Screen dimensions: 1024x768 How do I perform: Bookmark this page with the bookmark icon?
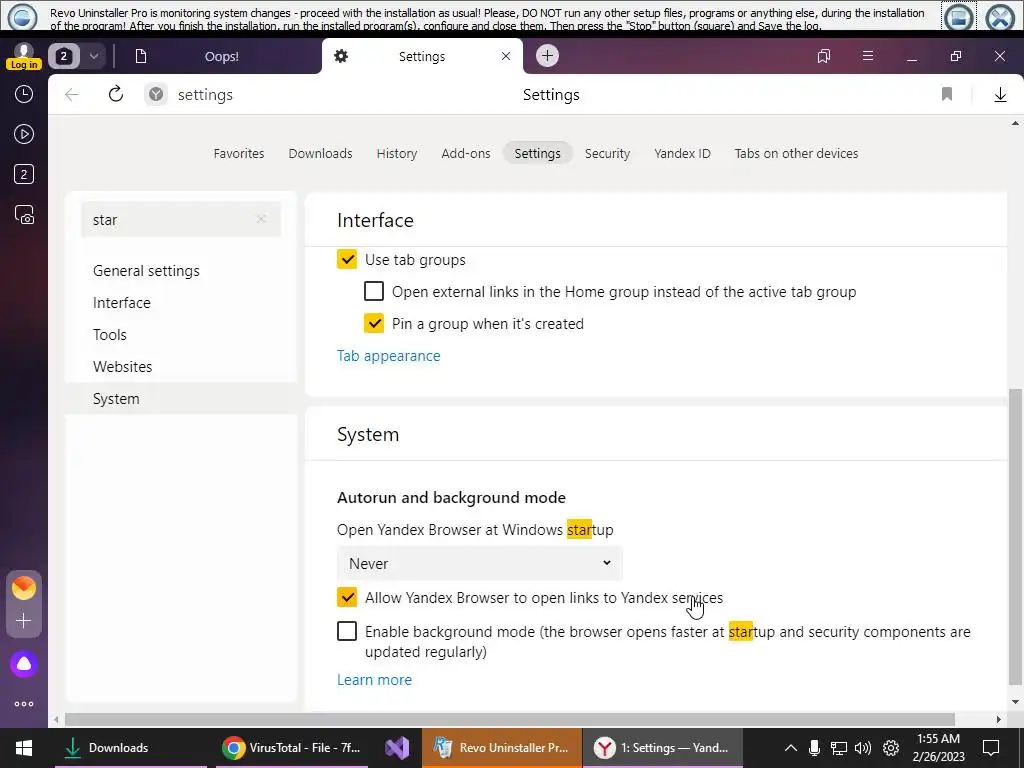coord(947,94)
